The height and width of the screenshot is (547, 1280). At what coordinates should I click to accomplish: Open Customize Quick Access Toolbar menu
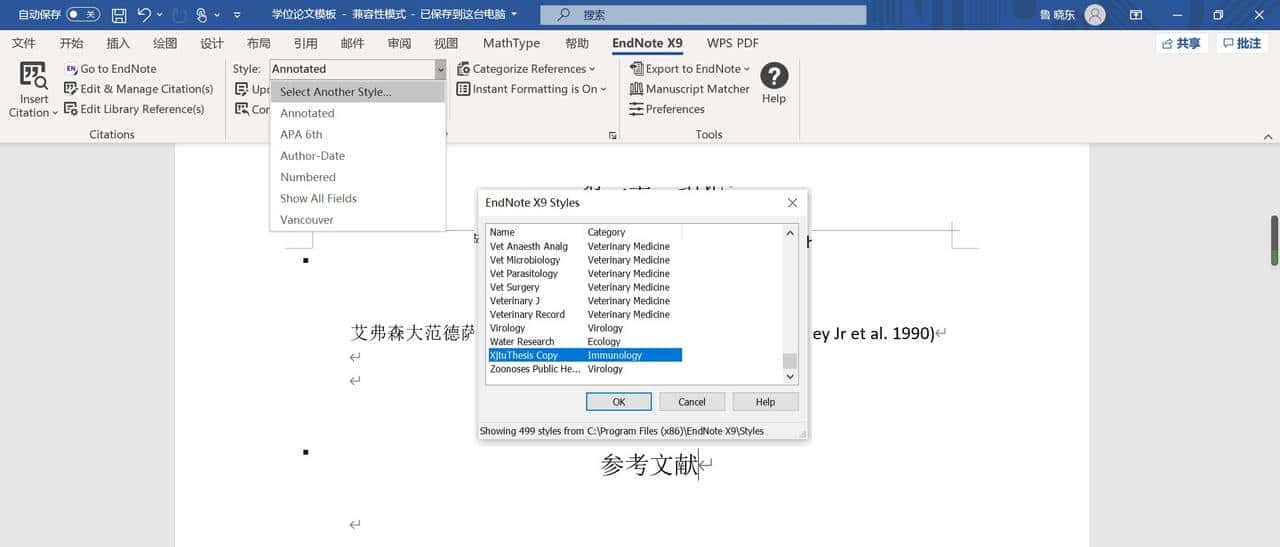coord(237,15)
